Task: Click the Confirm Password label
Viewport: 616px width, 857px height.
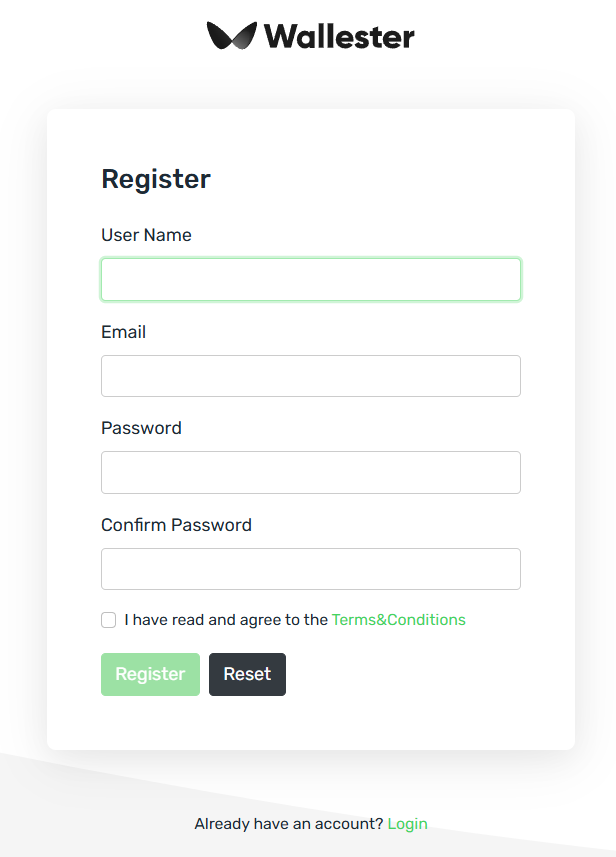Action: coord(176,525)
